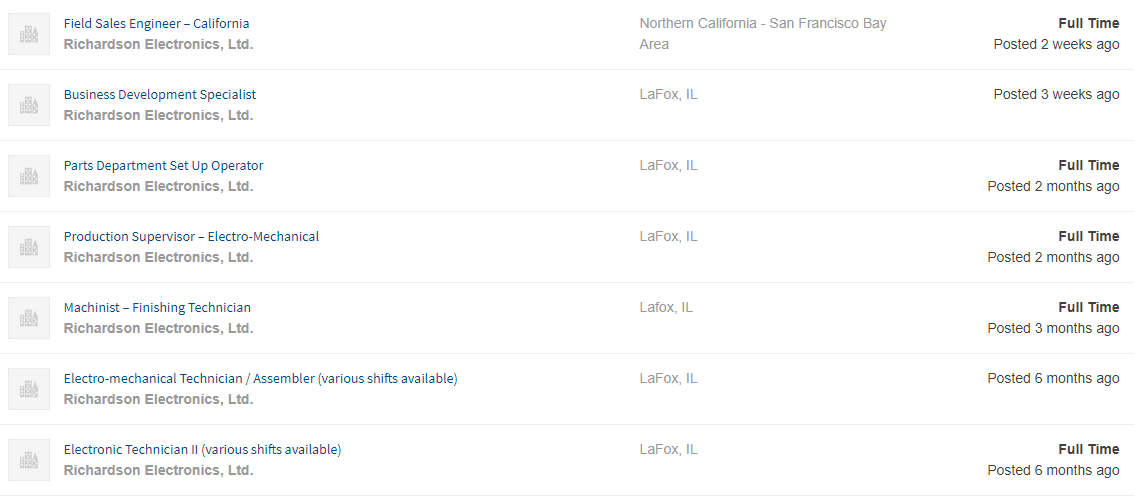The image size is (1144, 504).
Task: Click company logo icon beside Field Sales Engineer
Action: pos(29,34)
